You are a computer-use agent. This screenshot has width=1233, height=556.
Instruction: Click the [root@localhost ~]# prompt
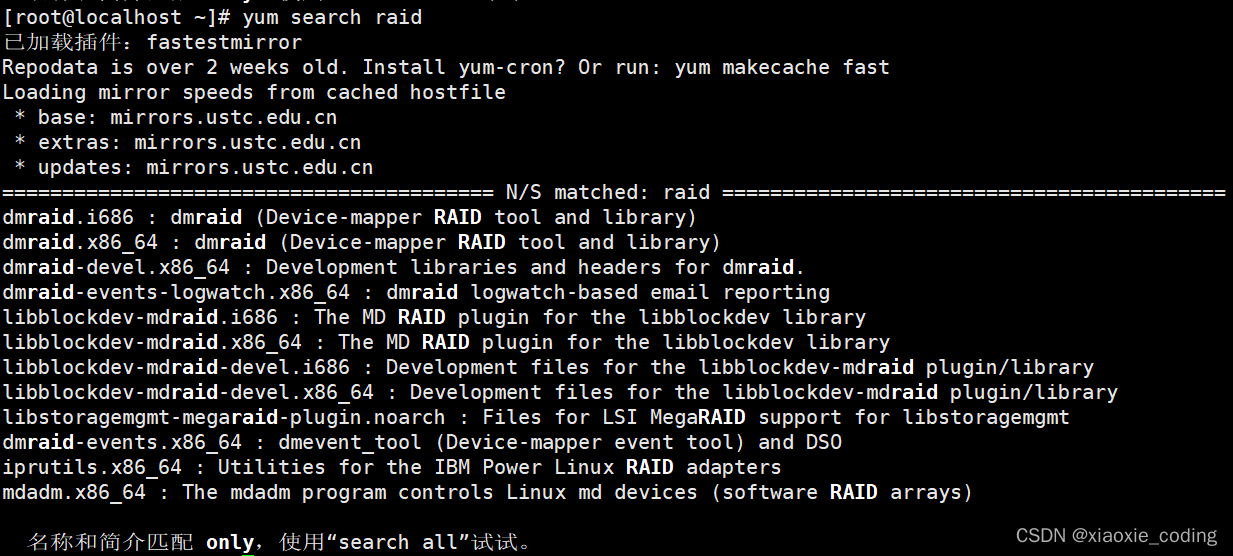click(118, 17)
